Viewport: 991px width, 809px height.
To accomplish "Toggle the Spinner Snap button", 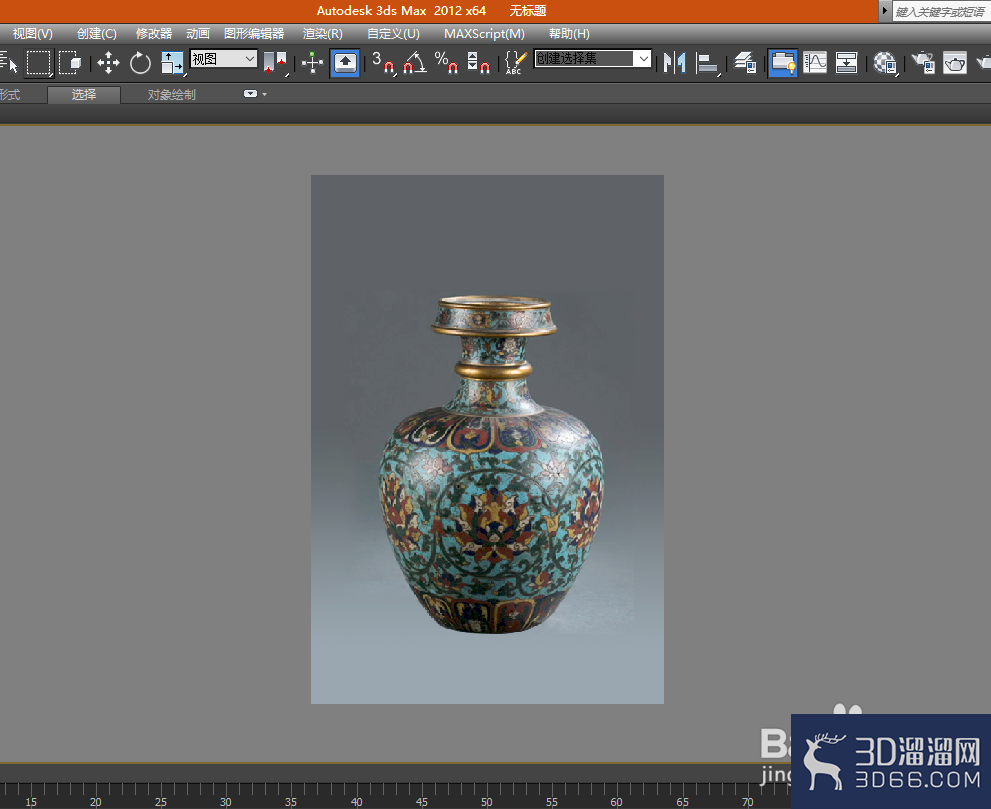I will pos(478,63).
